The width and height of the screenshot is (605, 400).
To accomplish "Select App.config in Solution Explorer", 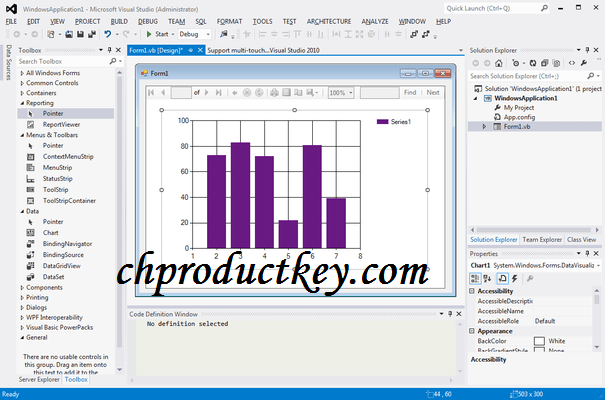I will 519,117.
